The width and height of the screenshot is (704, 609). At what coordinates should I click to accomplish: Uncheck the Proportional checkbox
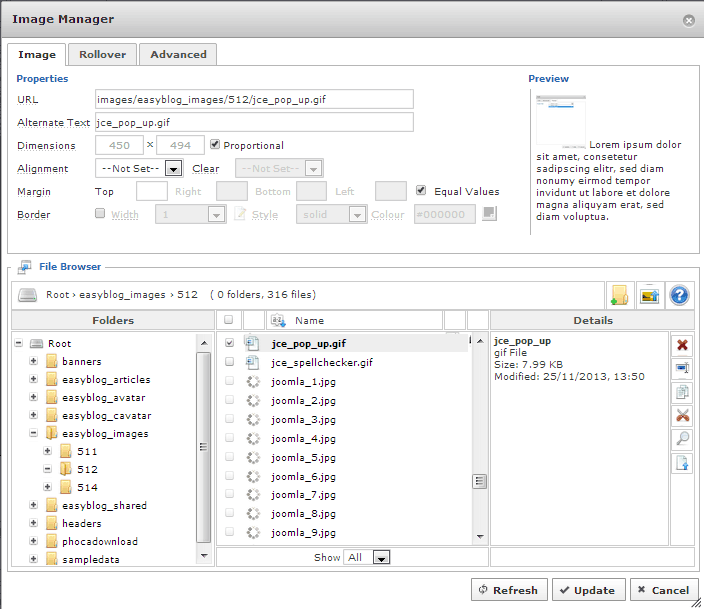pos(215,145)
